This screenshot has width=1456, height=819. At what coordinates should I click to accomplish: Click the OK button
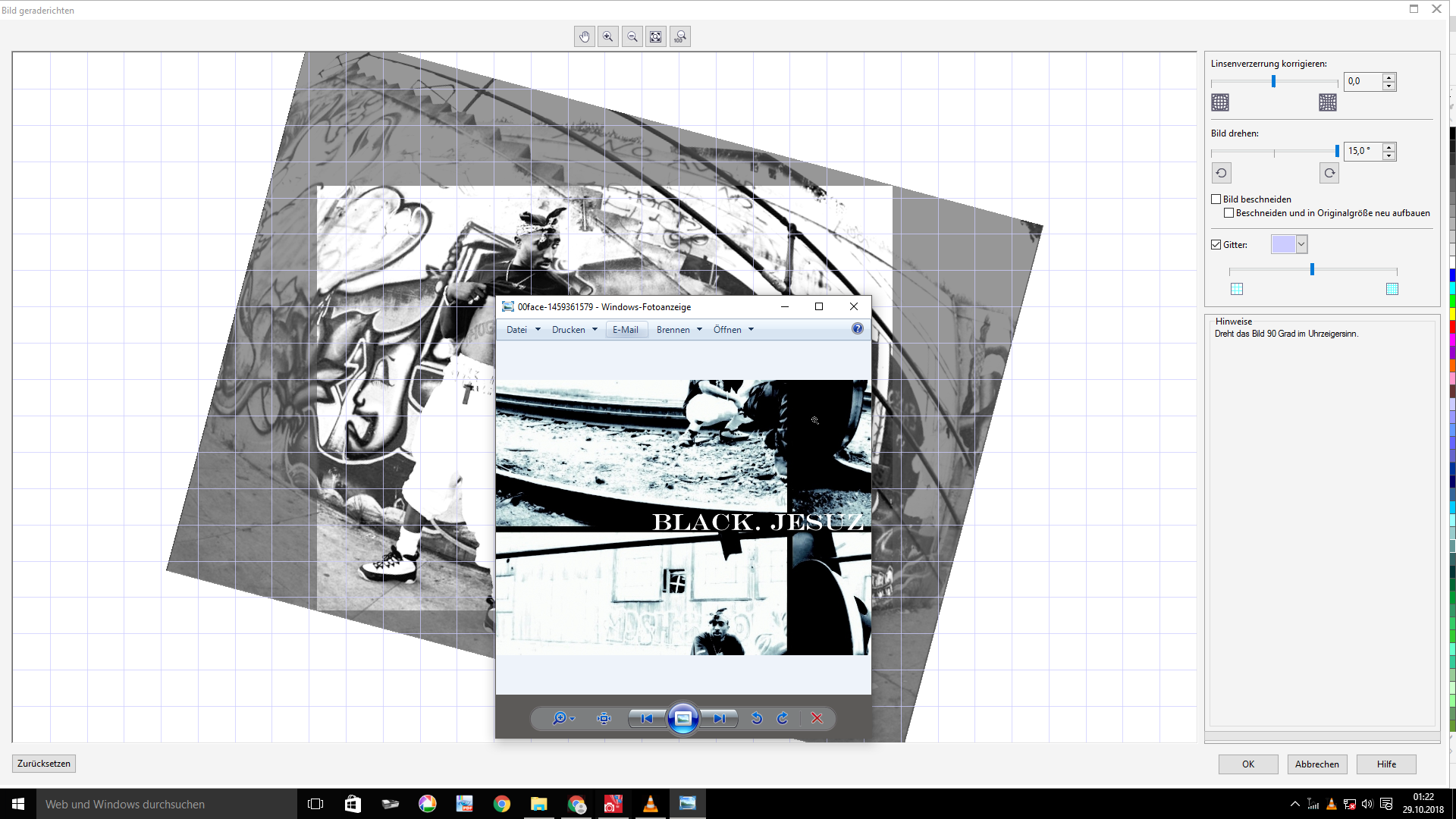[1248, 764]
